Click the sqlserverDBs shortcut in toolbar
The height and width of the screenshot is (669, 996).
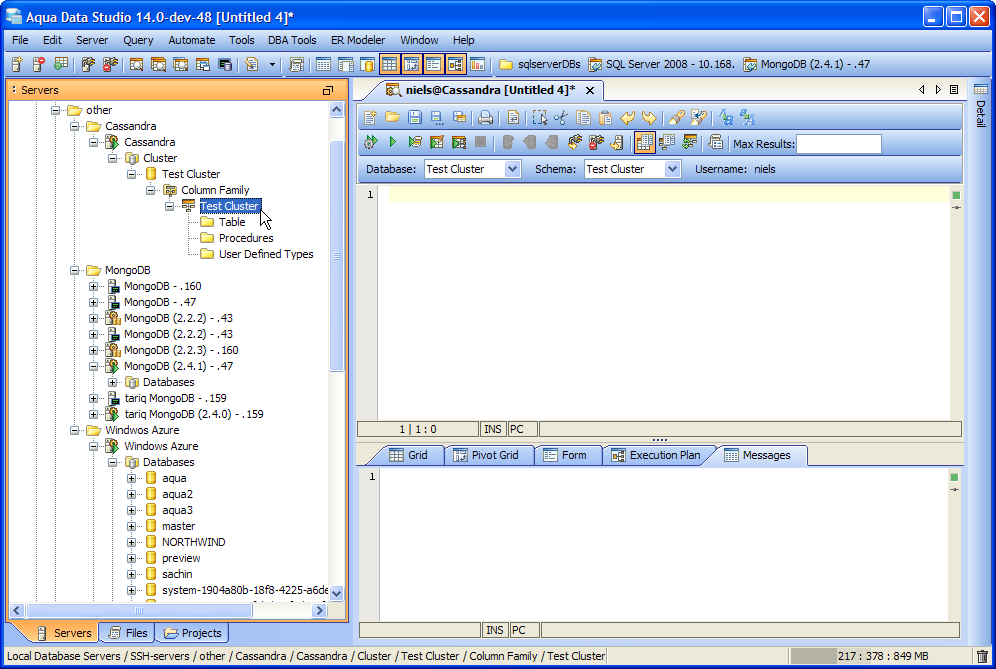pos(540,64)
